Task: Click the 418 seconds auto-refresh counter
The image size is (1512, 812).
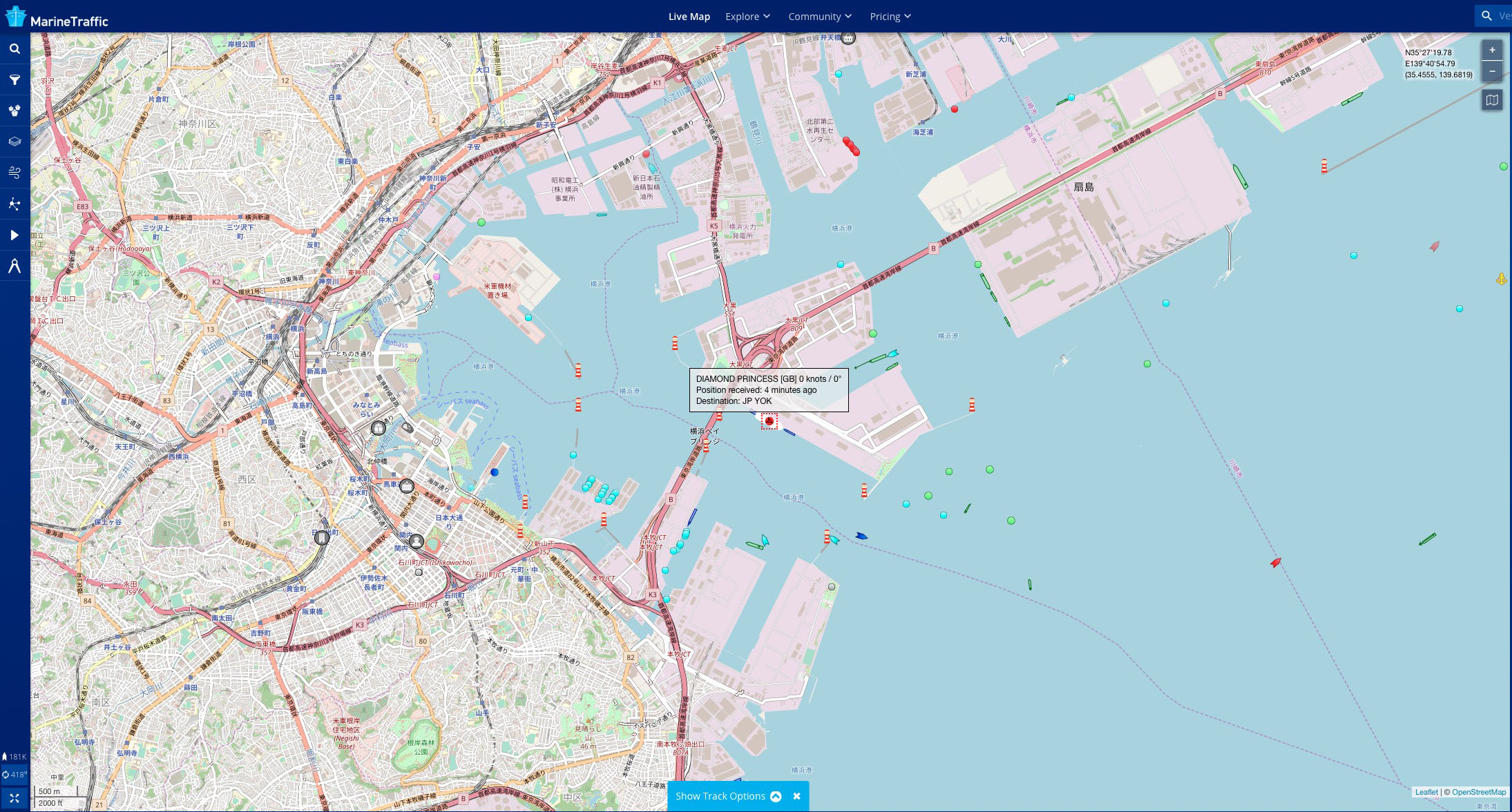Action: click(15, 775)
